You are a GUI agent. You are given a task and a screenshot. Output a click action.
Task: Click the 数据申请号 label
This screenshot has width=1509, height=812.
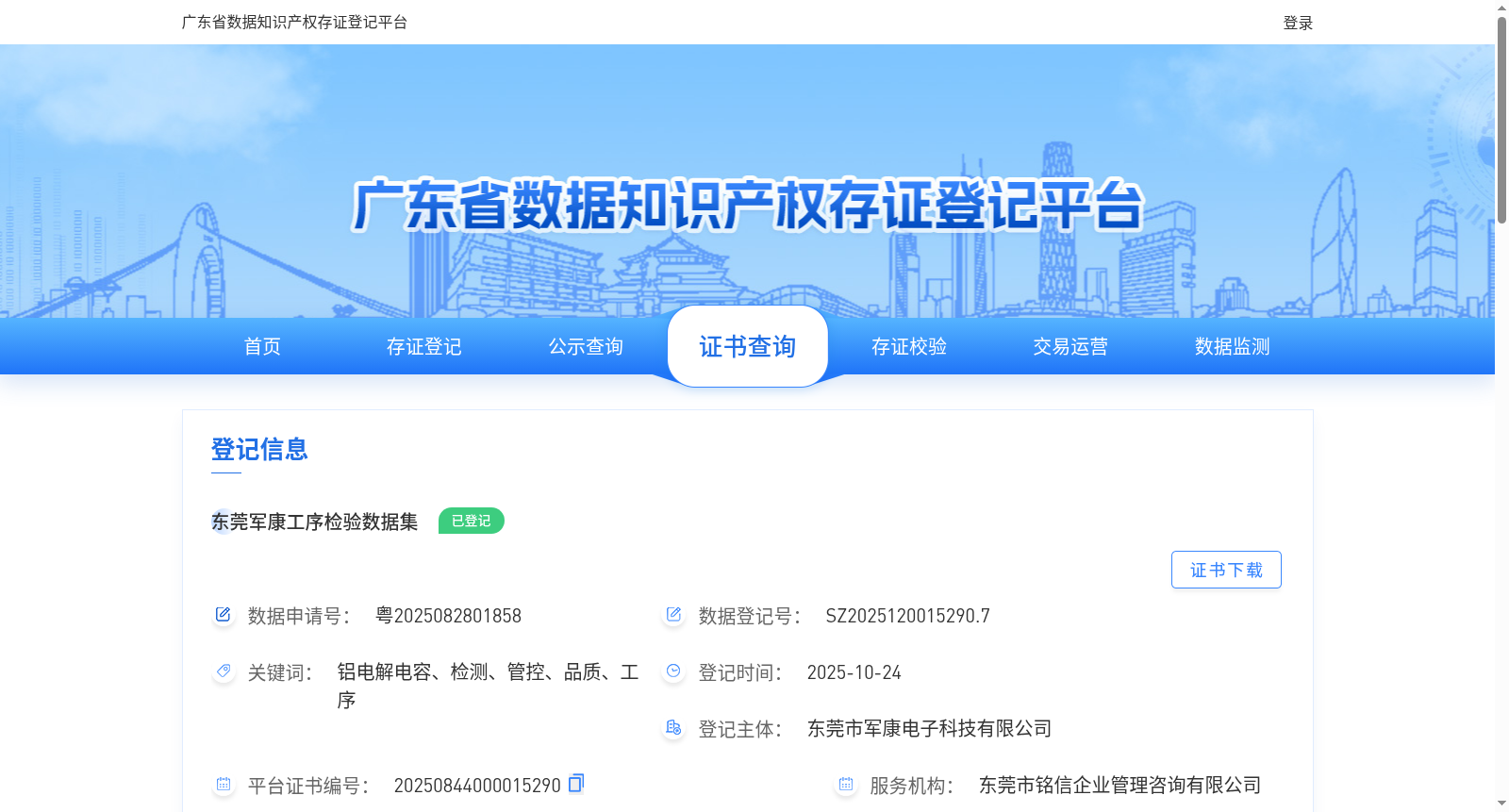coord(298,616)
